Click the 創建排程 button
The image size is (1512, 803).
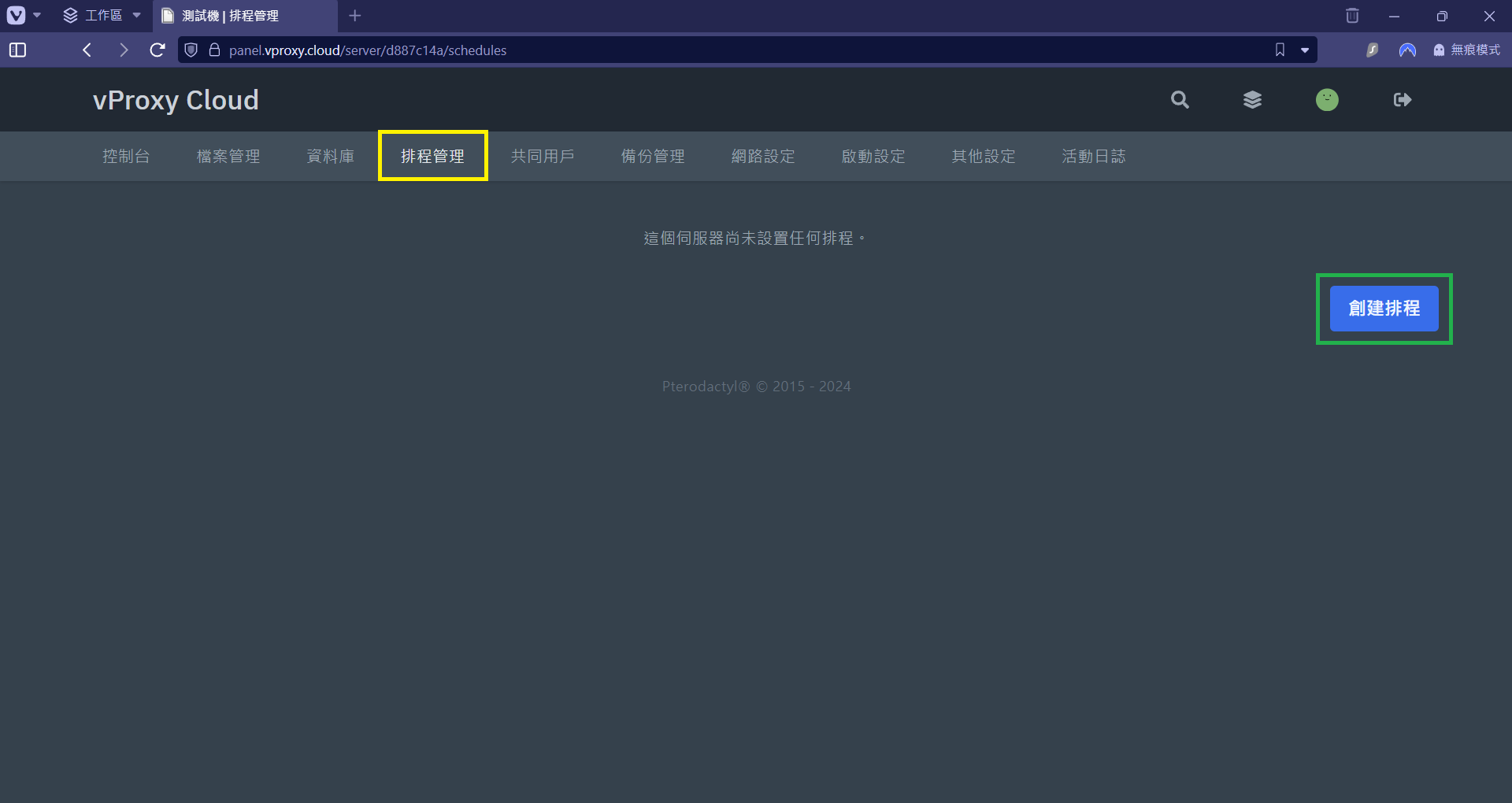click(1384, 309)
